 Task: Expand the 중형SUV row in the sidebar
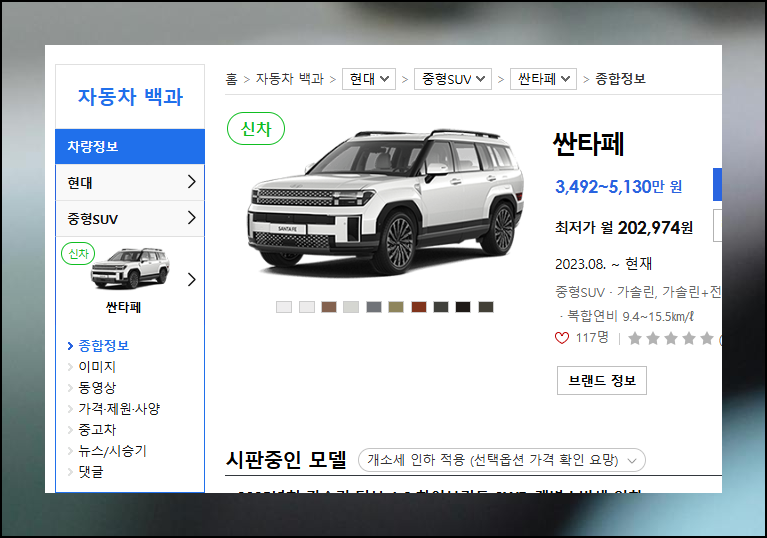tap(130, 219)
